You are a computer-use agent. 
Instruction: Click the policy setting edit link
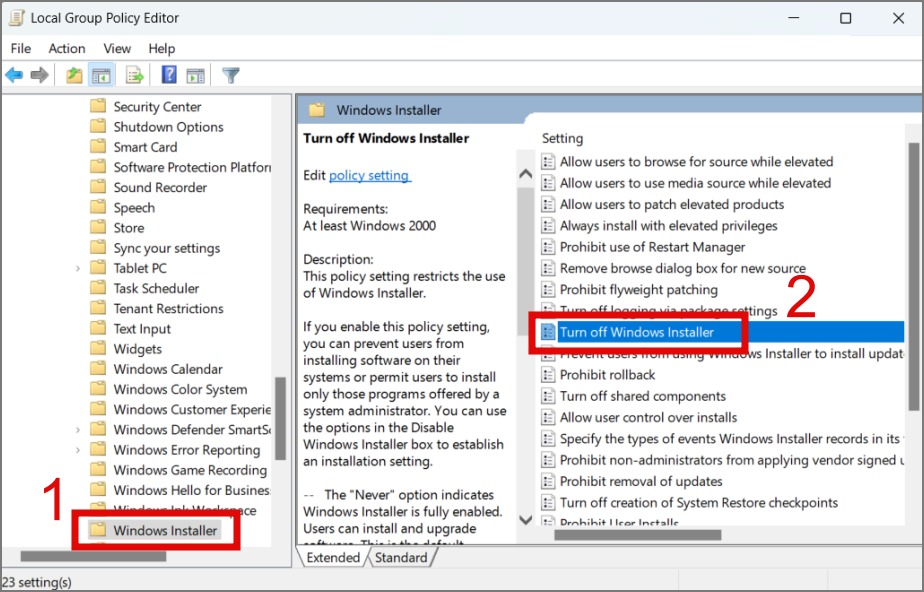[x=369, y=176]
